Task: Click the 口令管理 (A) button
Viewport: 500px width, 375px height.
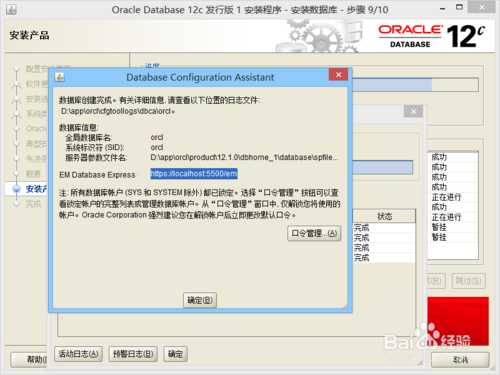Action: [x=314, y=233]
